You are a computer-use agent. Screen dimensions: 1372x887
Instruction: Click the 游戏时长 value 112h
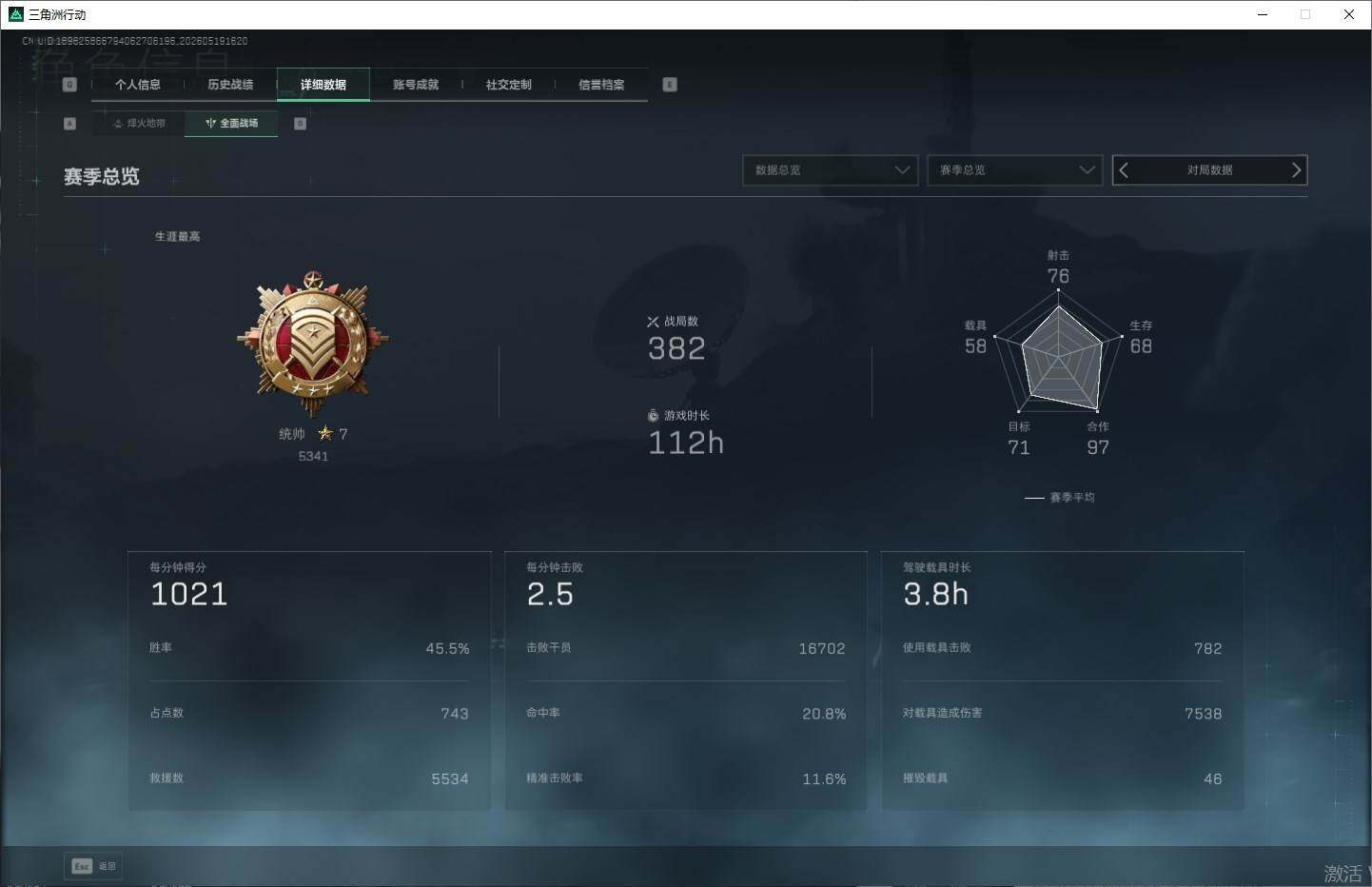pyautogui.click(x=686, y=443)
